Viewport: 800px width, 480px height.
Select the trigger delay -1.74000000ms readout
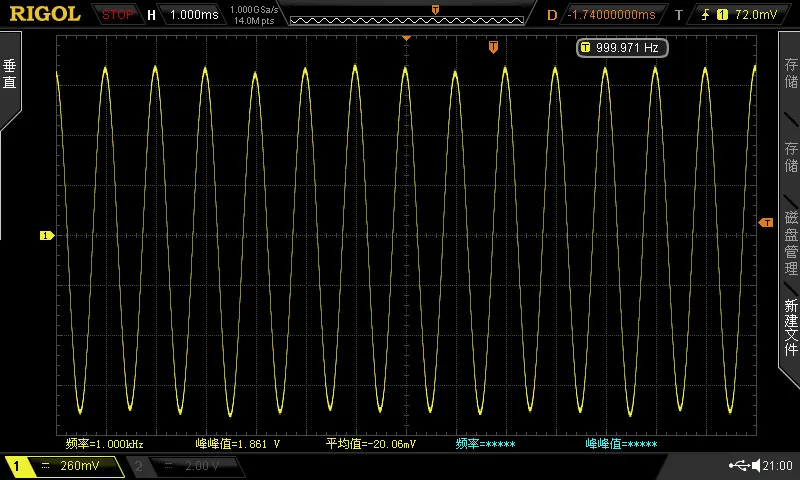click(611, 15)
